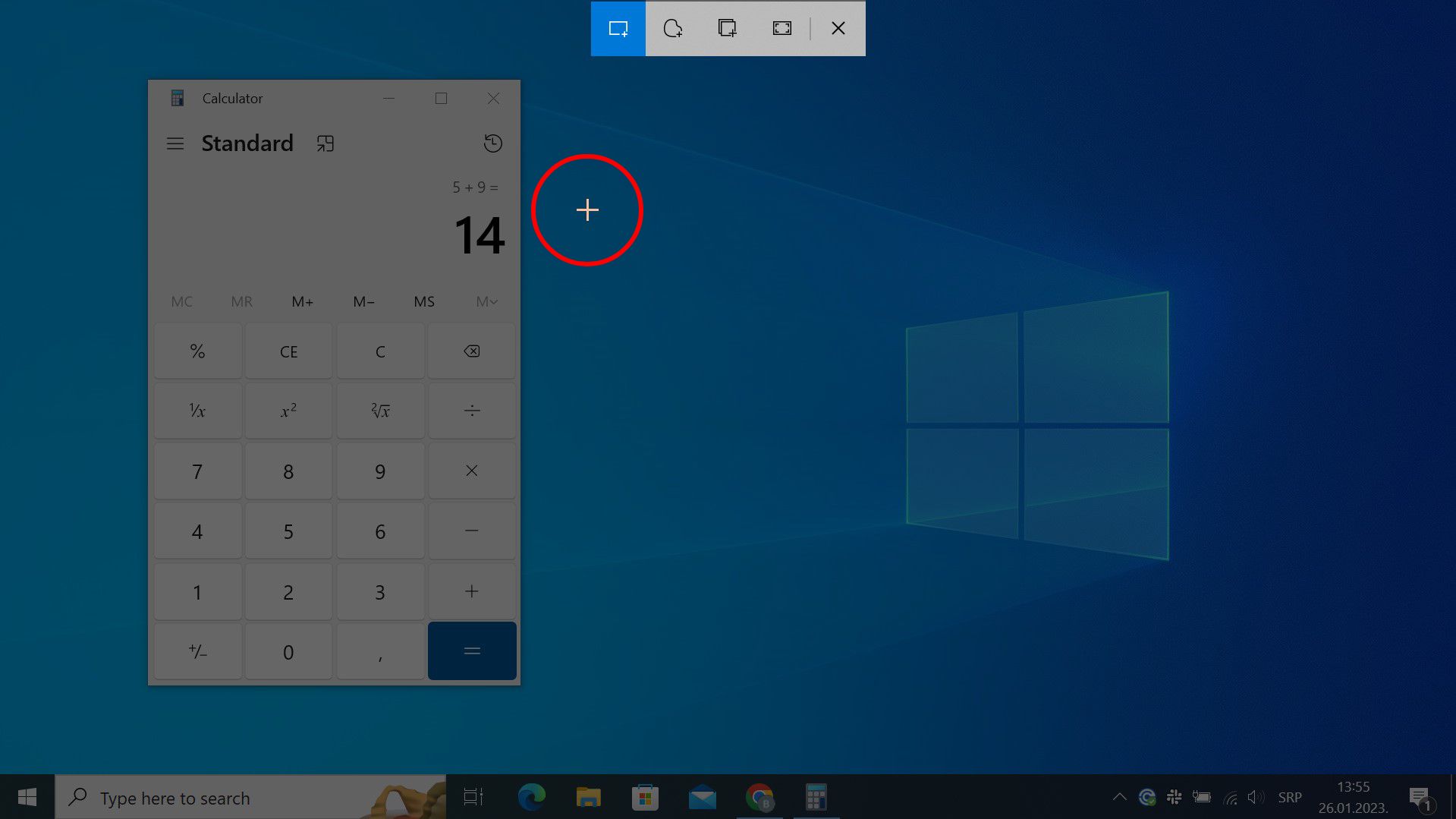Expand the memory list M dropdown
This screenshot has height=819, width=1456.
tap(486, 302)
